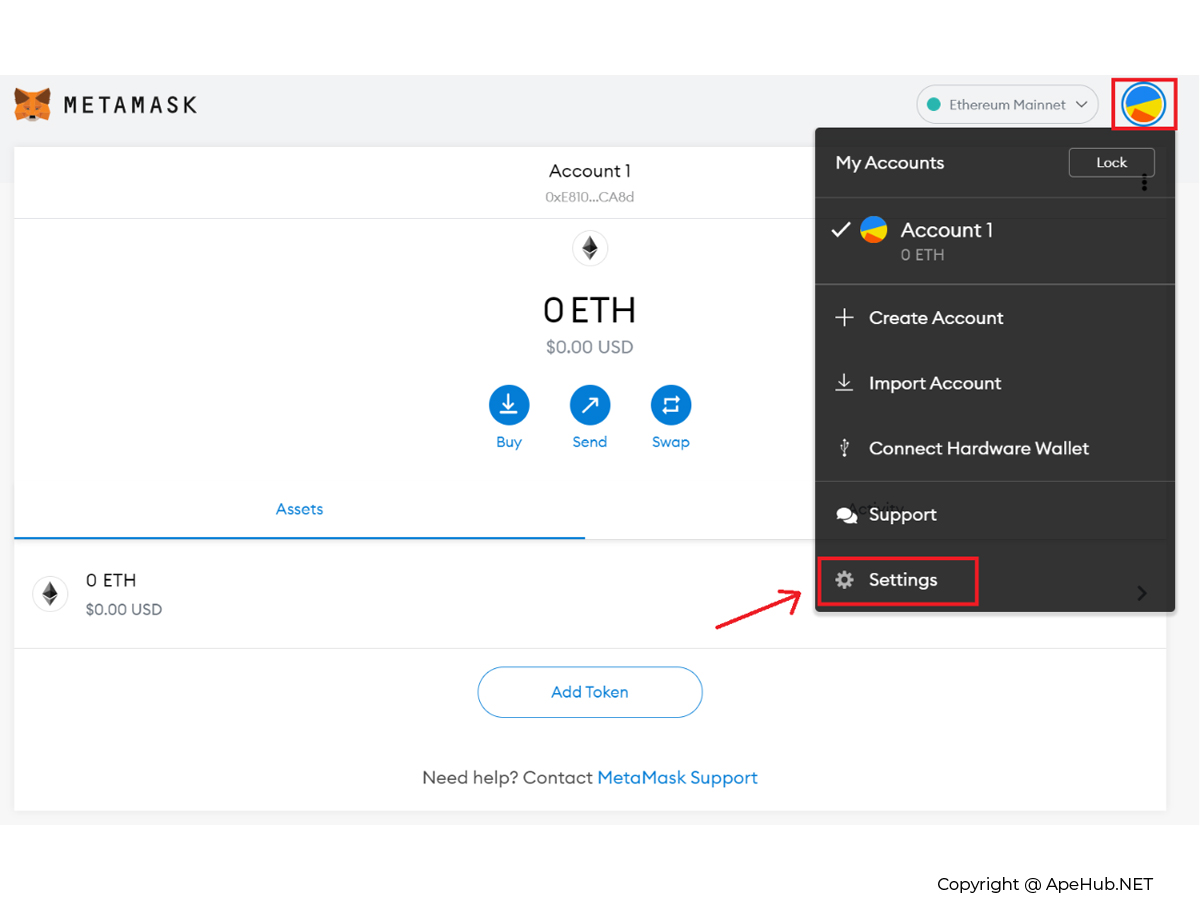Switch to the Assets tab
This screenshot has width=1200, height=900.
click(x=299, y=509)
